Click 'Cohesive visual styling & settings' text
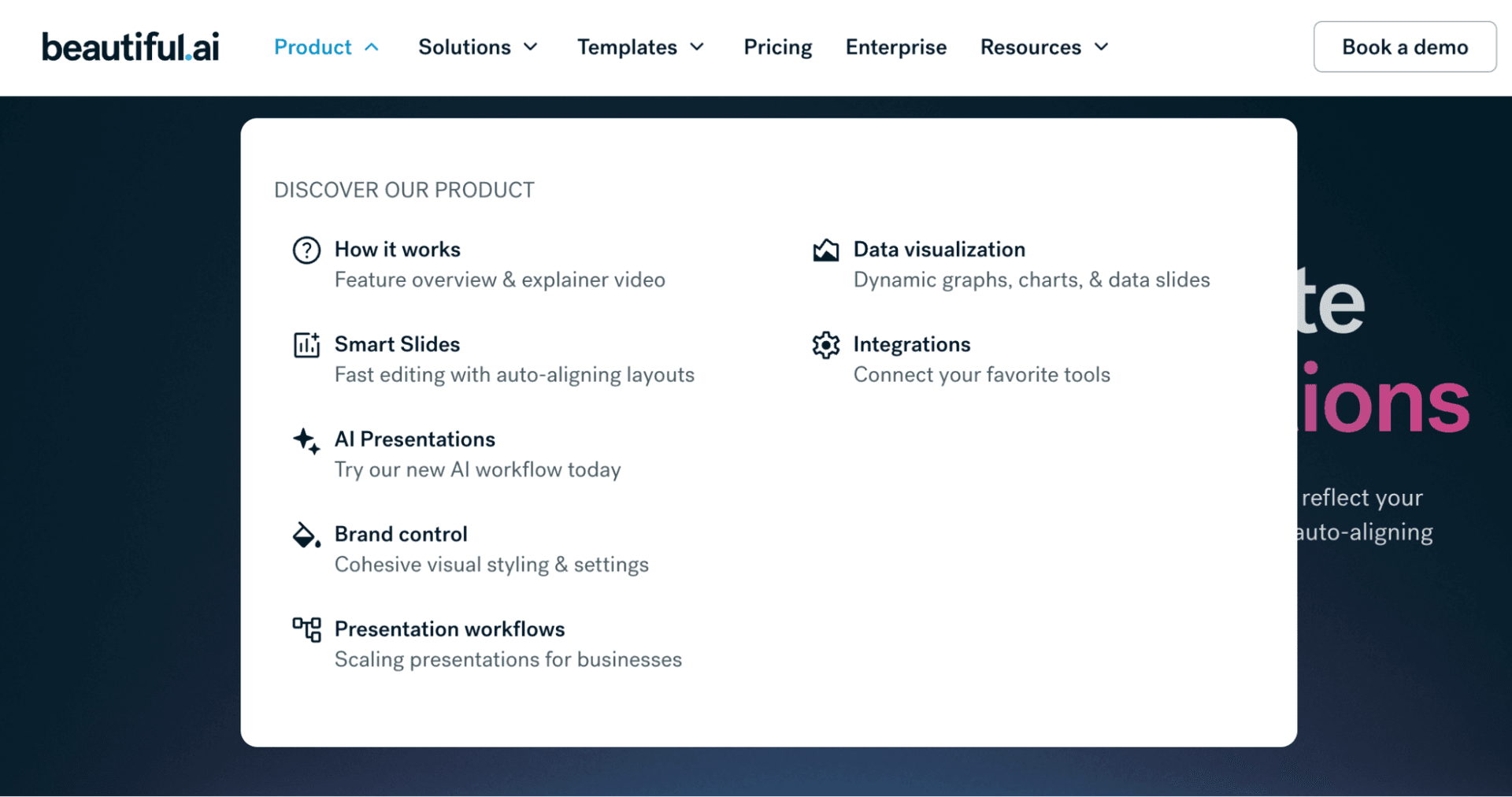The image size is (1512, 797). click(x=491, y=565)
